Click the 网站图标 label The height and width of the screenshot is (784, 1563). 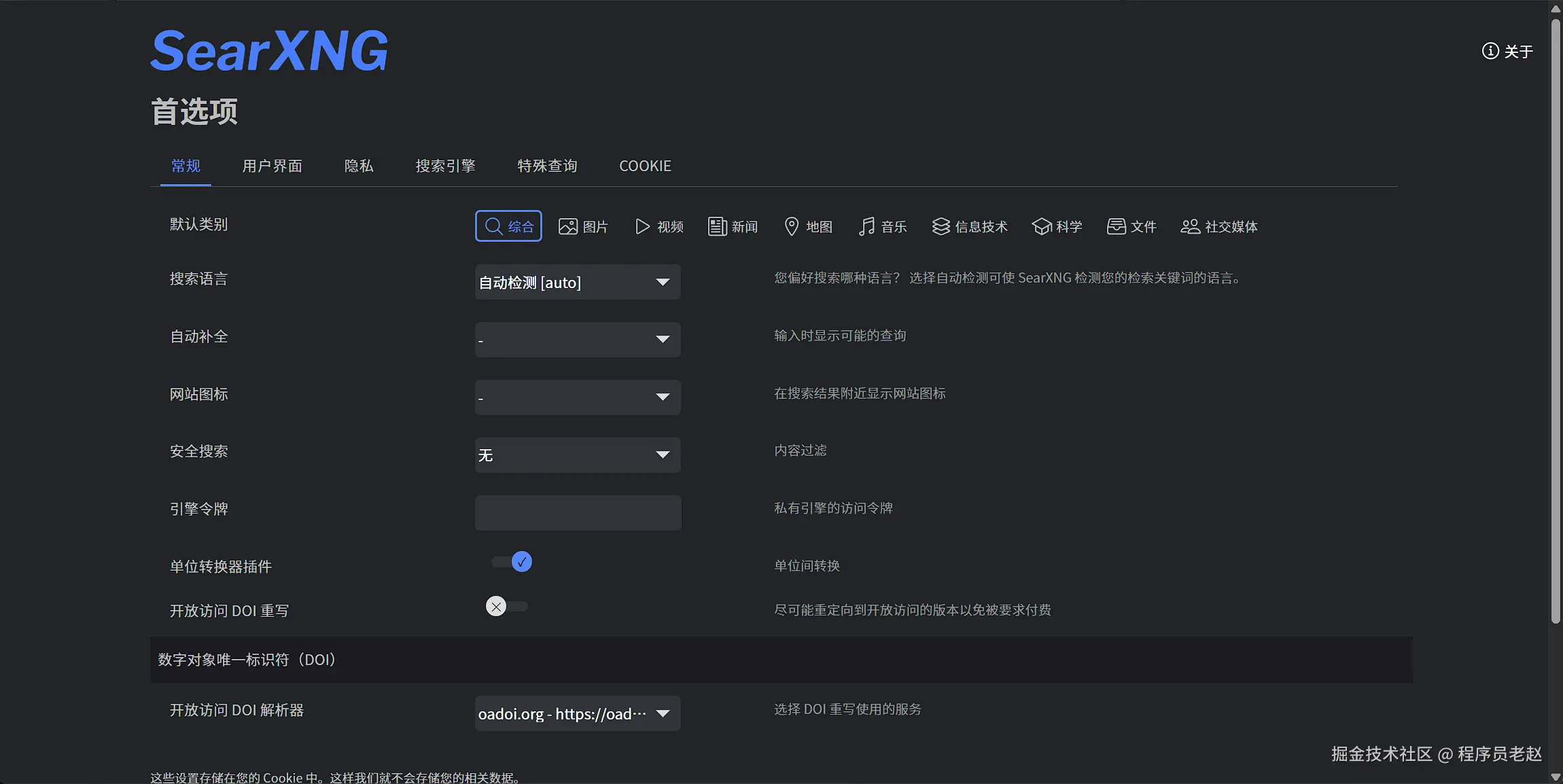(x=198, y=394)
